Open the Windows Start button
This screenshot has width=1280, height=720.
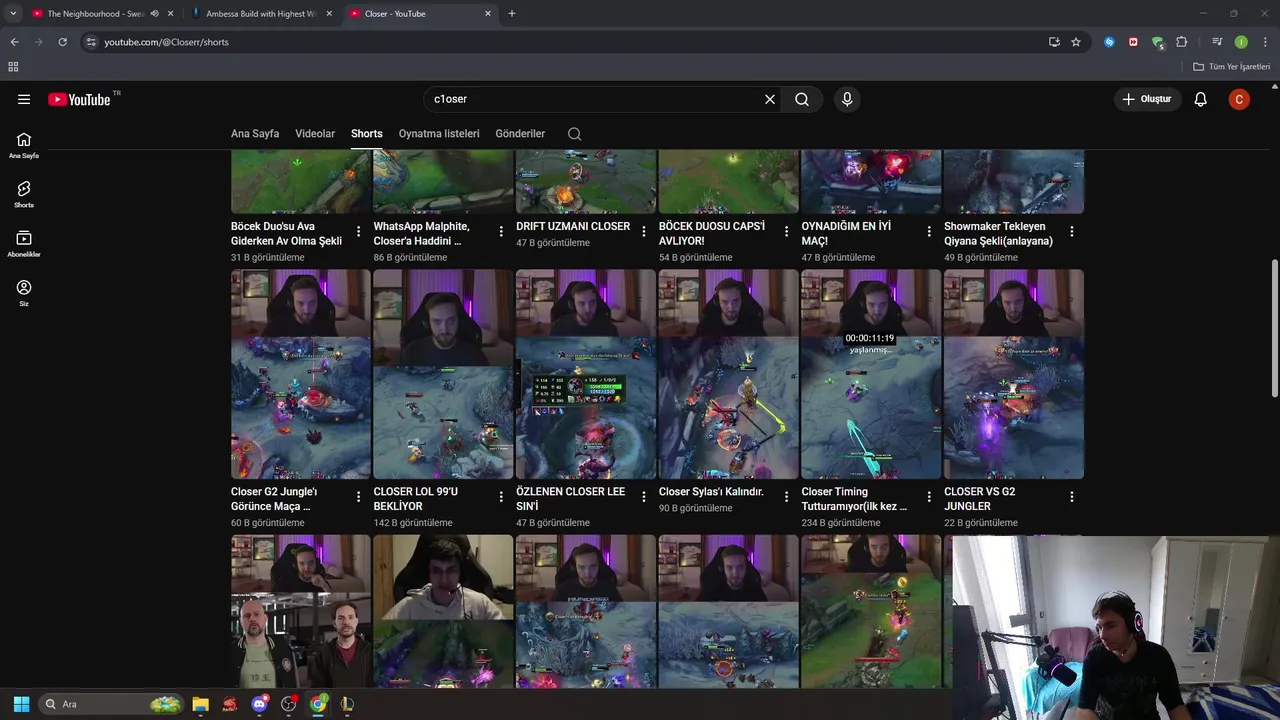[x=21, y=704]
